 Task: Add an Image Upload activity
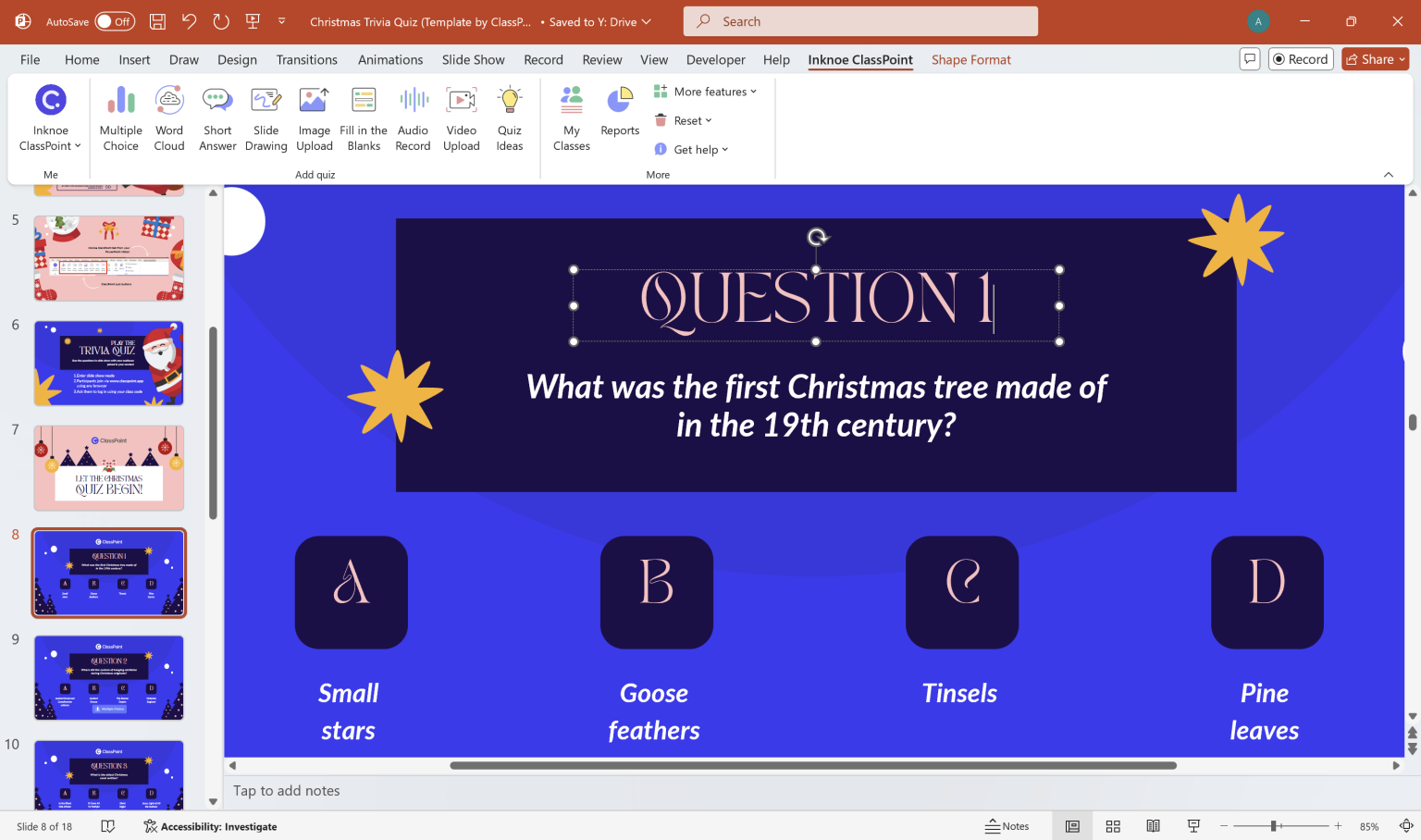[314, 117]
